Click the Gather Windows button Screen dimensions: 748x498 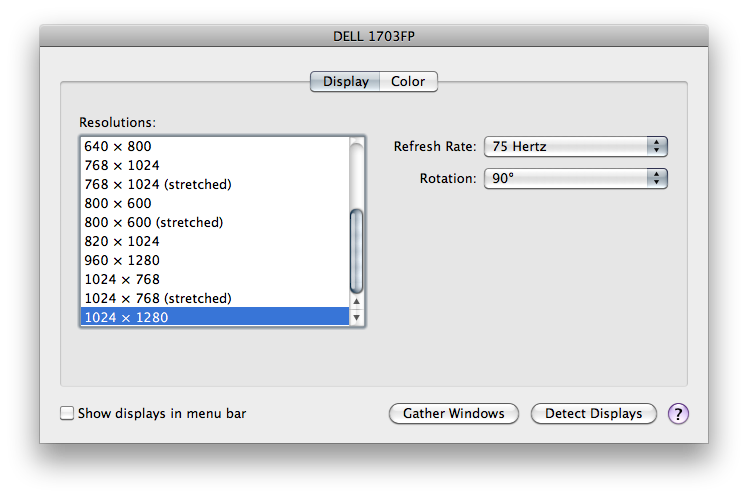454,414
